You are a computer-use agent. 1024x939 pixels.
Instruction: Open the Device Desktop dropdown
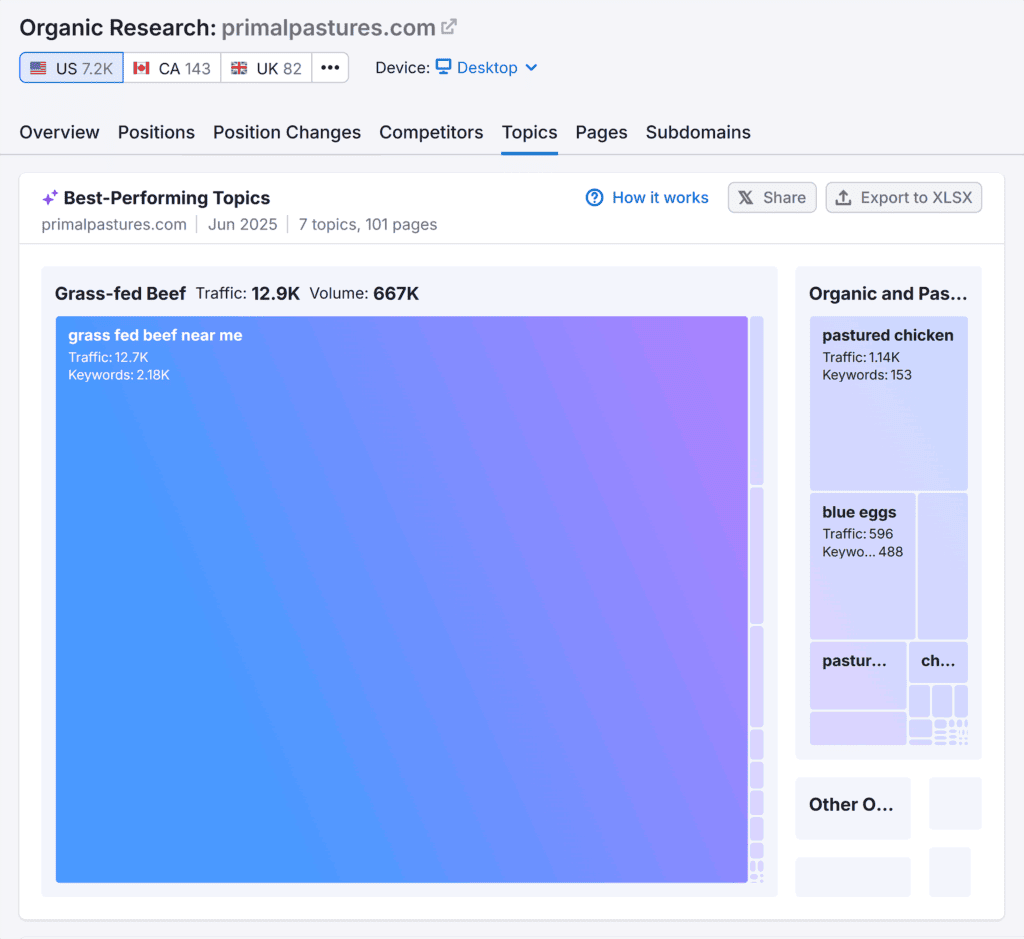point(487,67)
